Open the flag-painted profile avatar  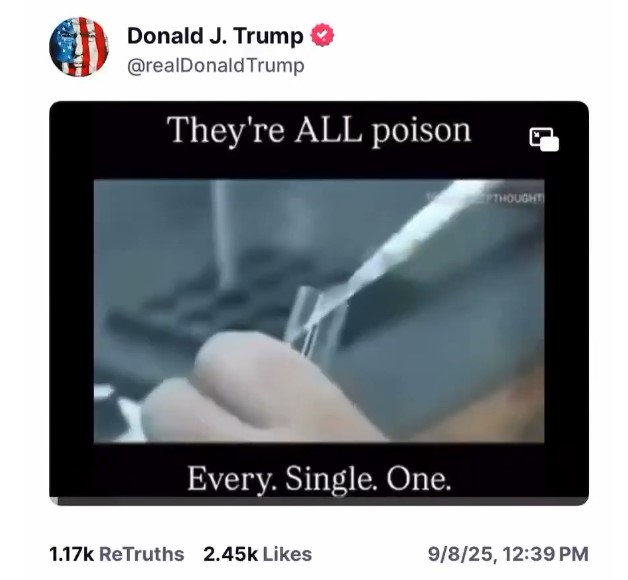point(78,46)
